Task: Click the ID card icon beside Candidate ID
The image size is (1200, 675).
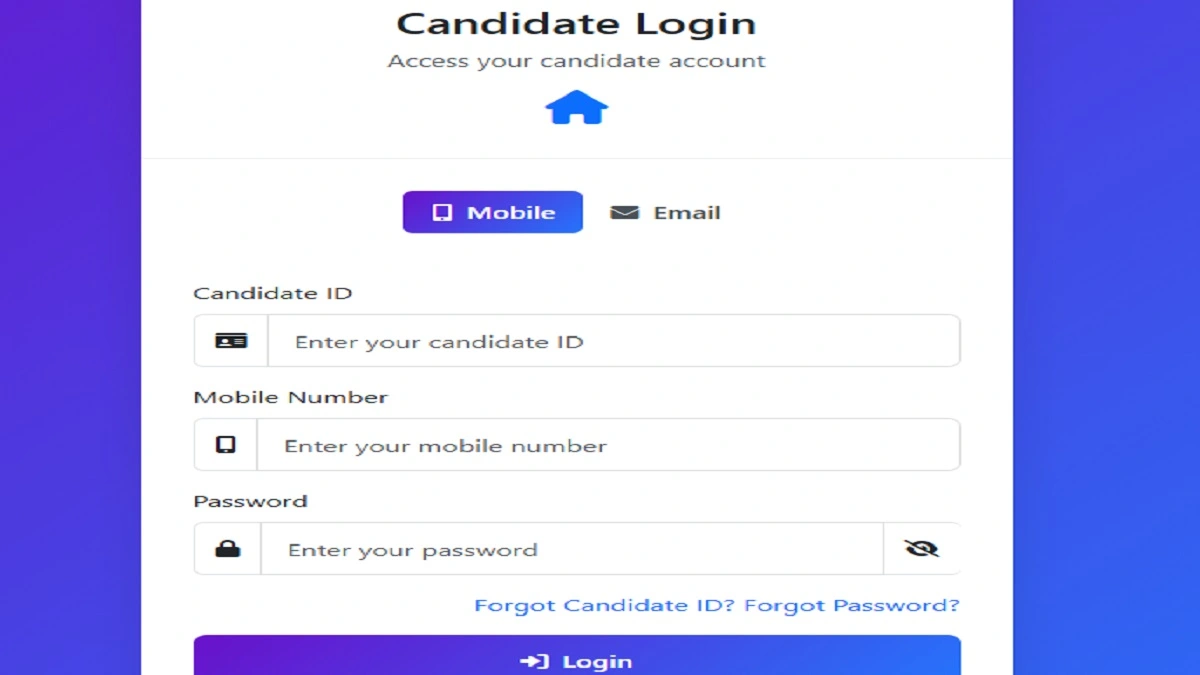Action: tap(229, 340)
